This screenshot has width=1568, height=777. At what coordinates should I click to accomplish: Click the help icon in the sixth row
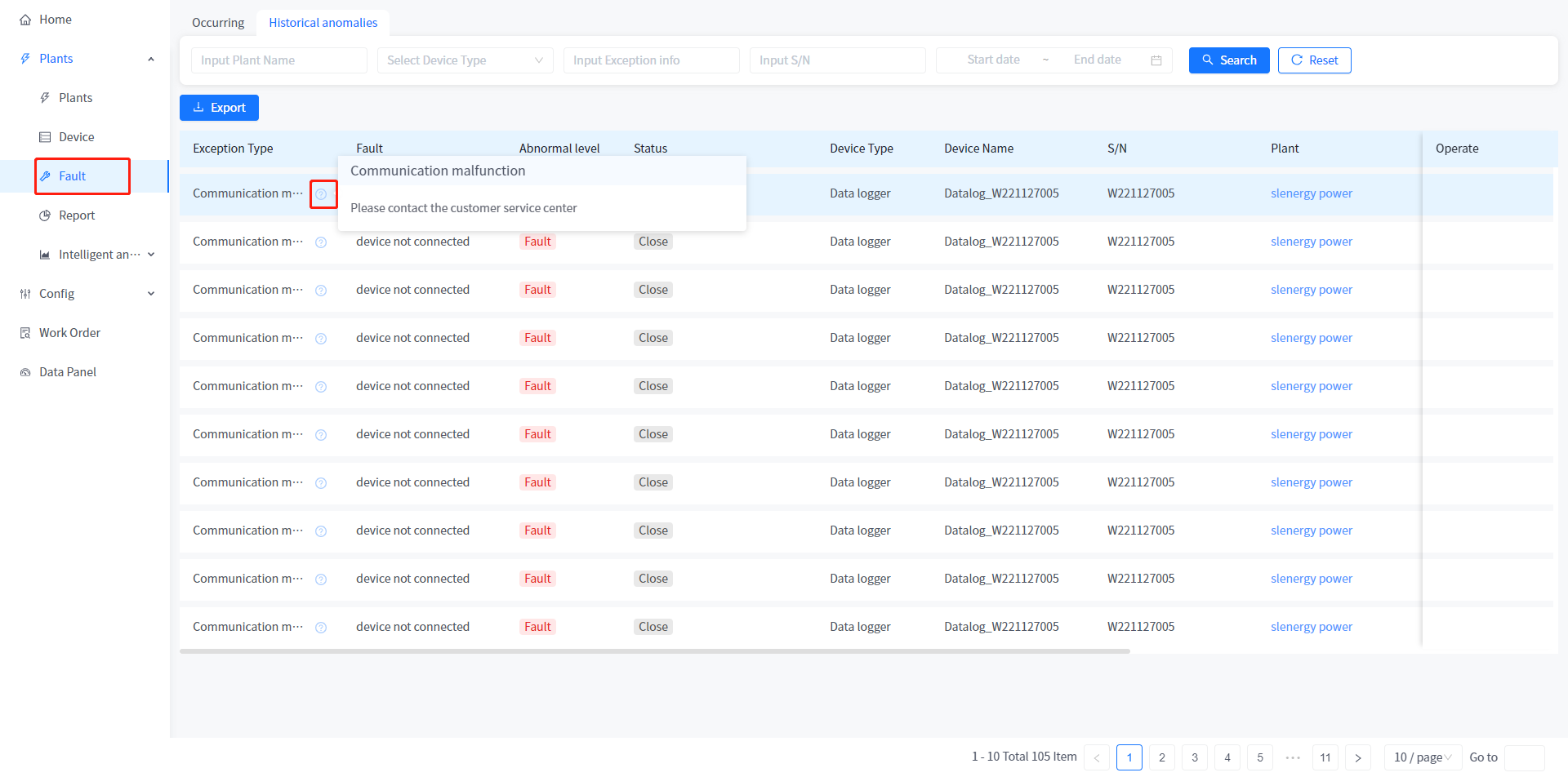point(321,435)
